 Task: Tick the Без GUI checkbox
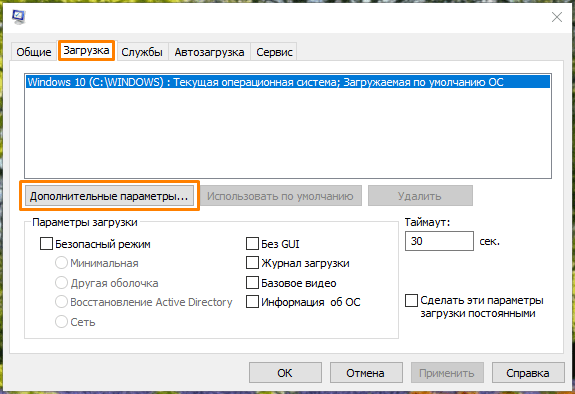(252, 243)
